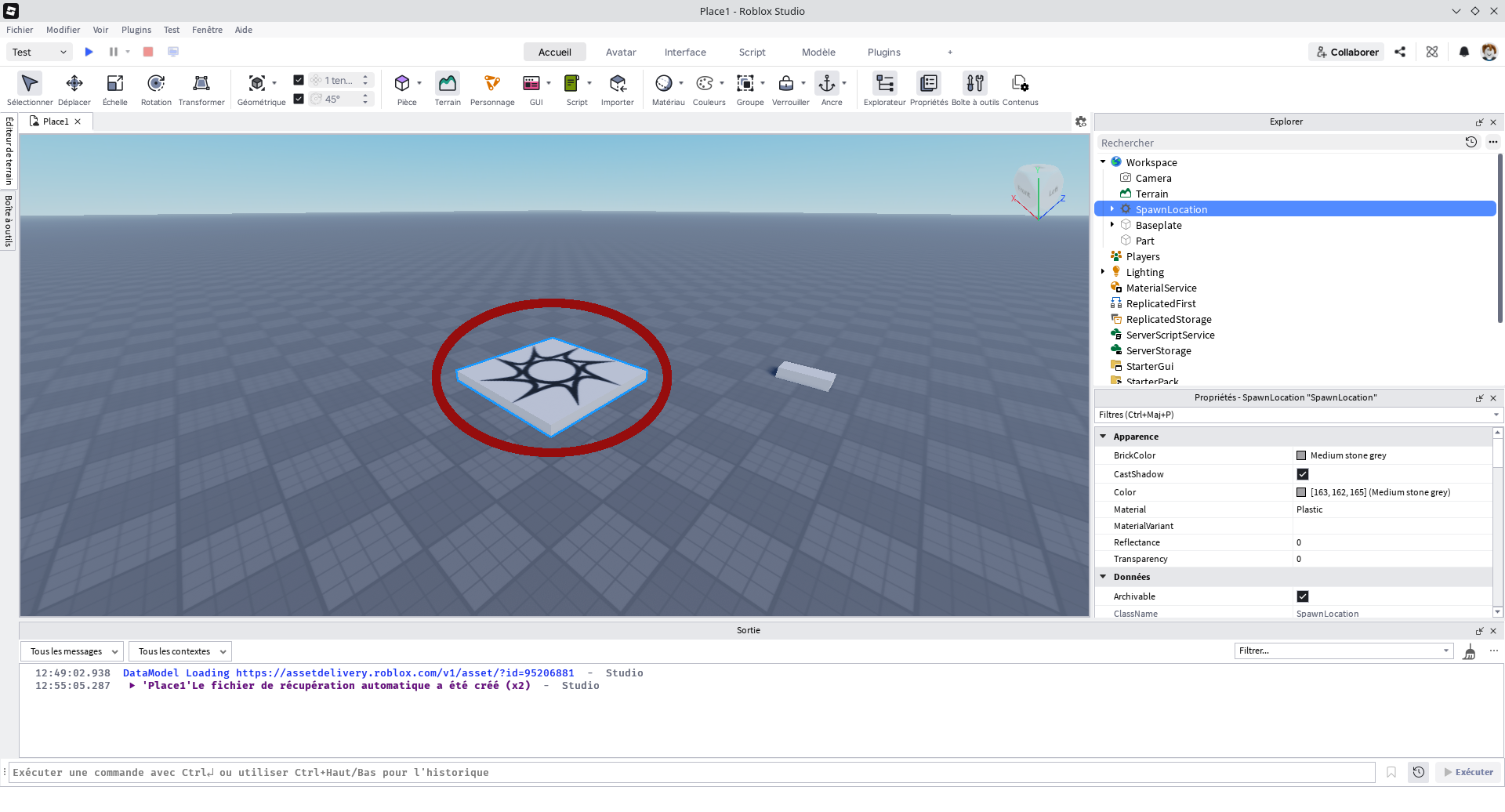
Task: Open the Tous les messages dropdown
Action: 71,651
